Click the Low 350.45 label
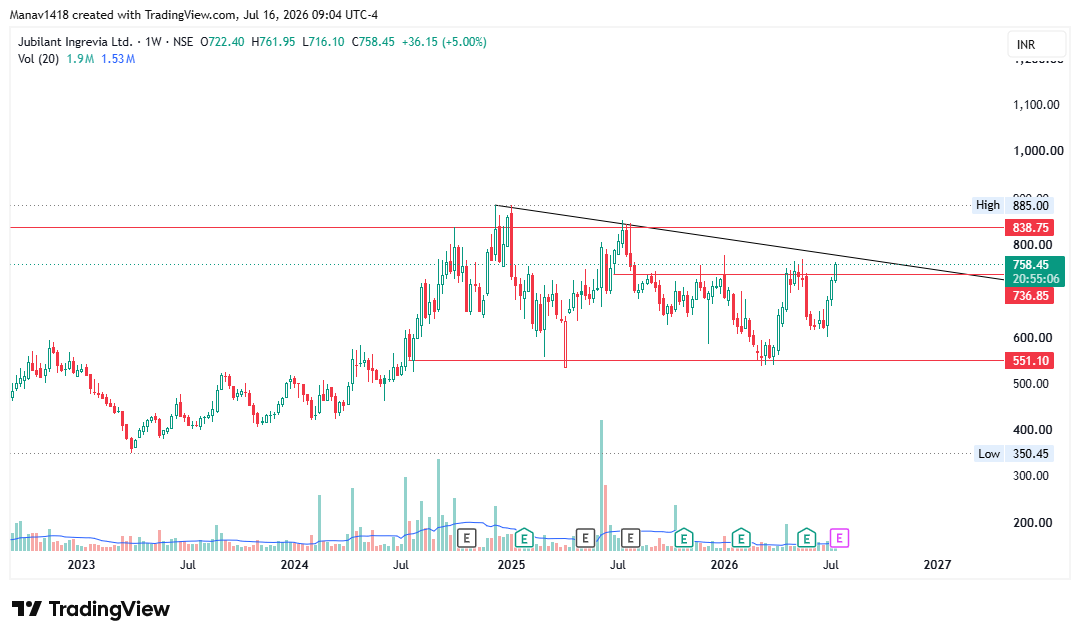 click(x=1014, y=453)
